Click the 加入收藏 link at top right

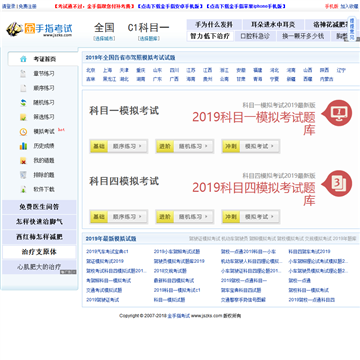[349, 6]
